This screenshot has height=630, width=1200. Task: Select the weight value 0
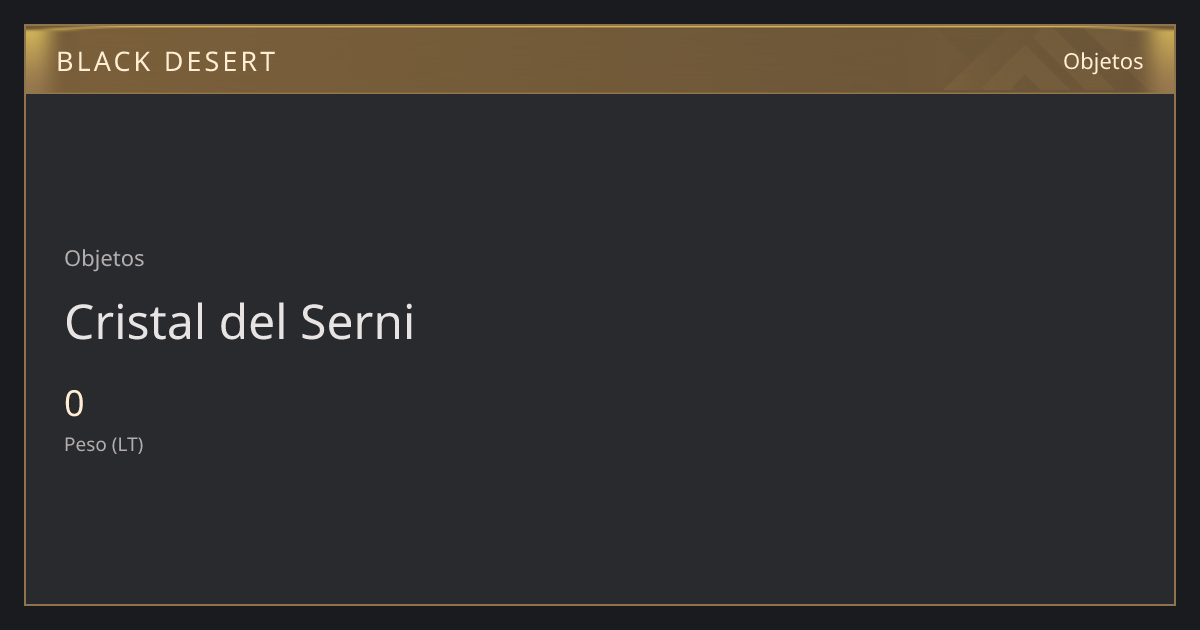tap(74, 404)
